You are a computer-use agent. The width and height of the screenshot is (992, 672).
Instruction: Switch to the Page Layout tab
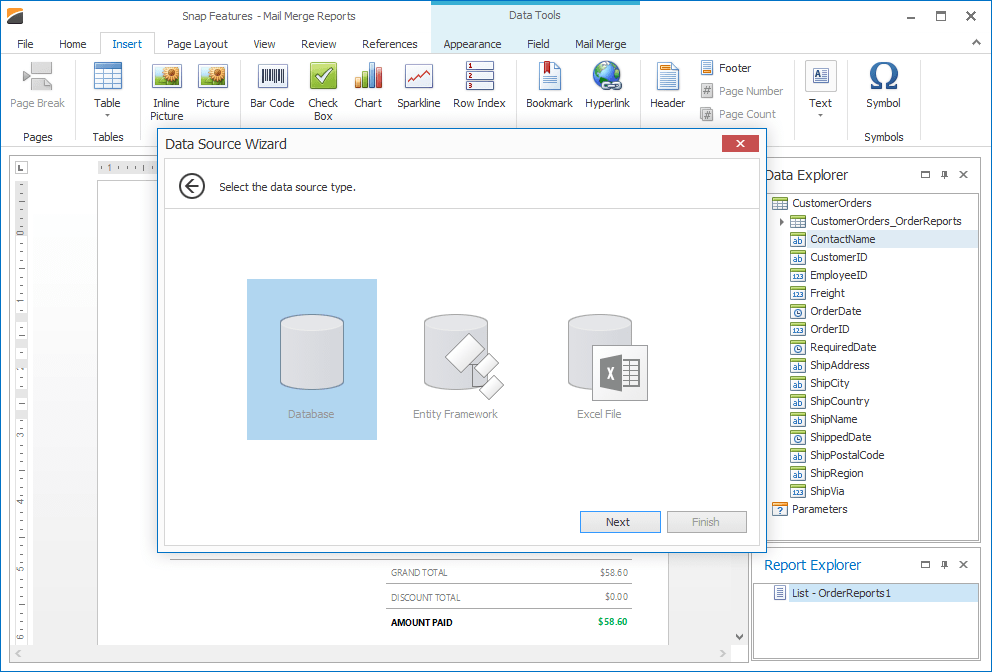click(197, 44)
